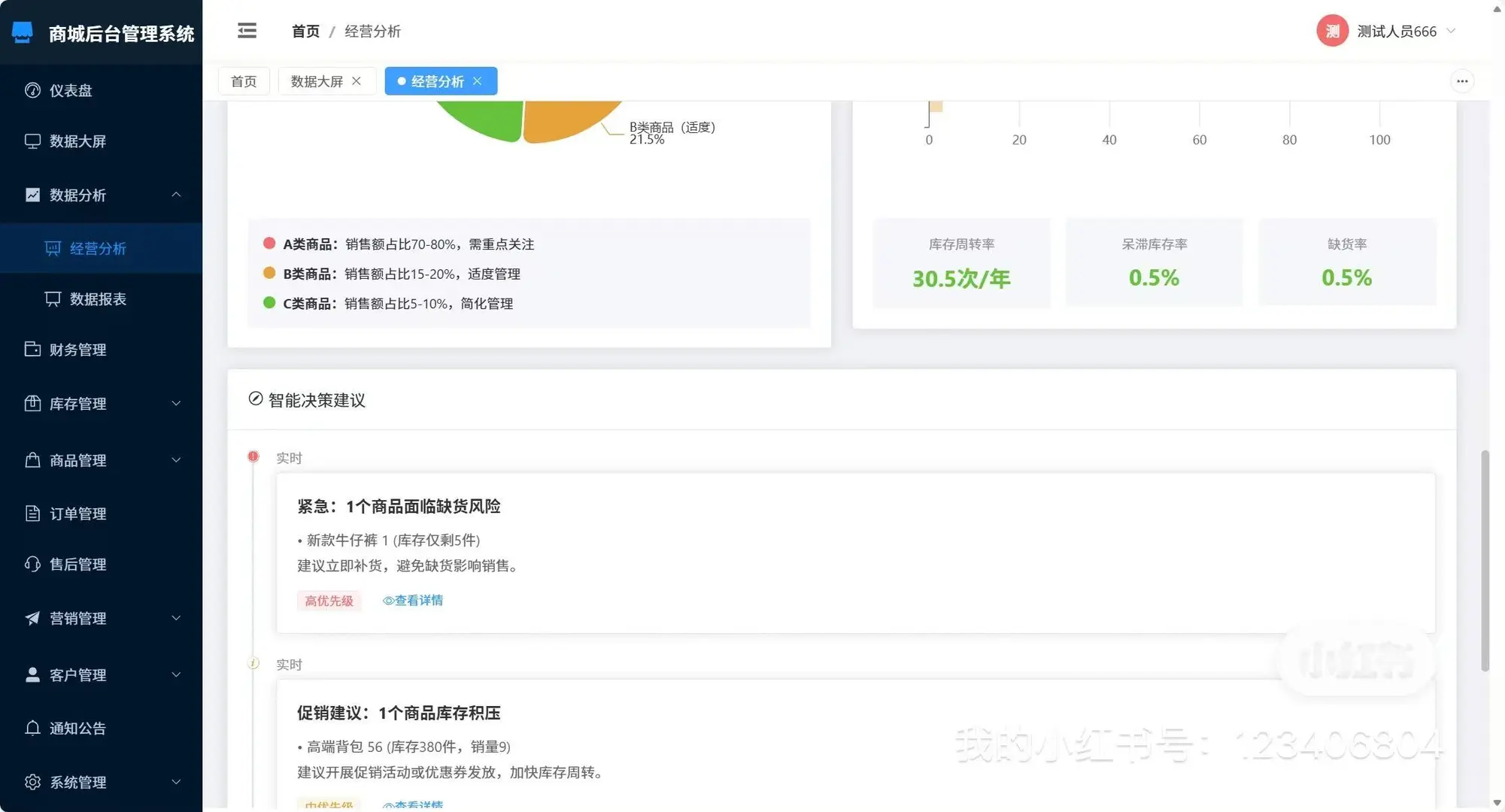The height and width of the screenshot is (812, 1505).
Task: Expand the 商品管理 submenu
Action: (x=176, y=460)
